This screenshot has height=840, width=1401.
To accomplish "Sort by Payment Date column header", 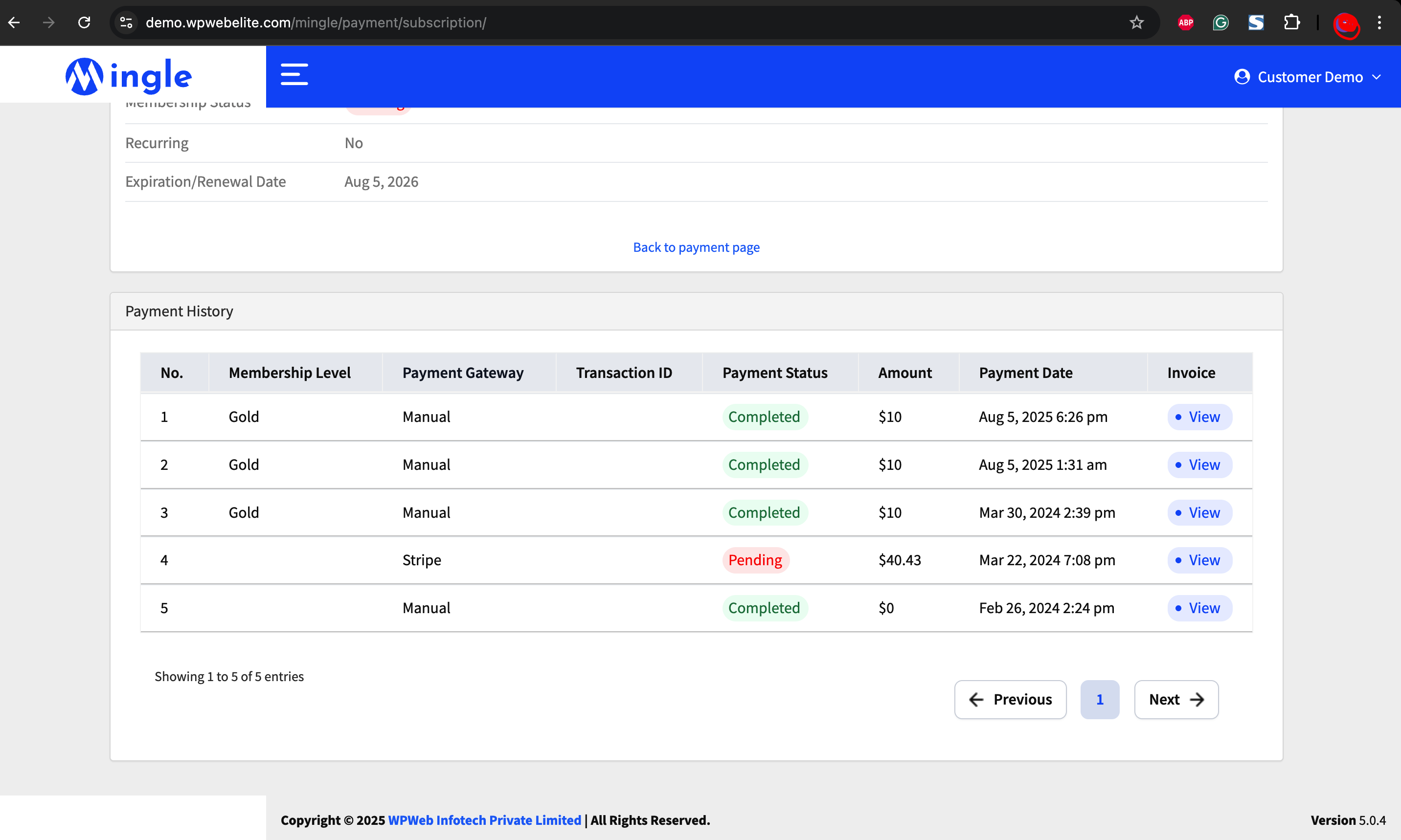I will pyautogui.click(x=1053, y=373).
